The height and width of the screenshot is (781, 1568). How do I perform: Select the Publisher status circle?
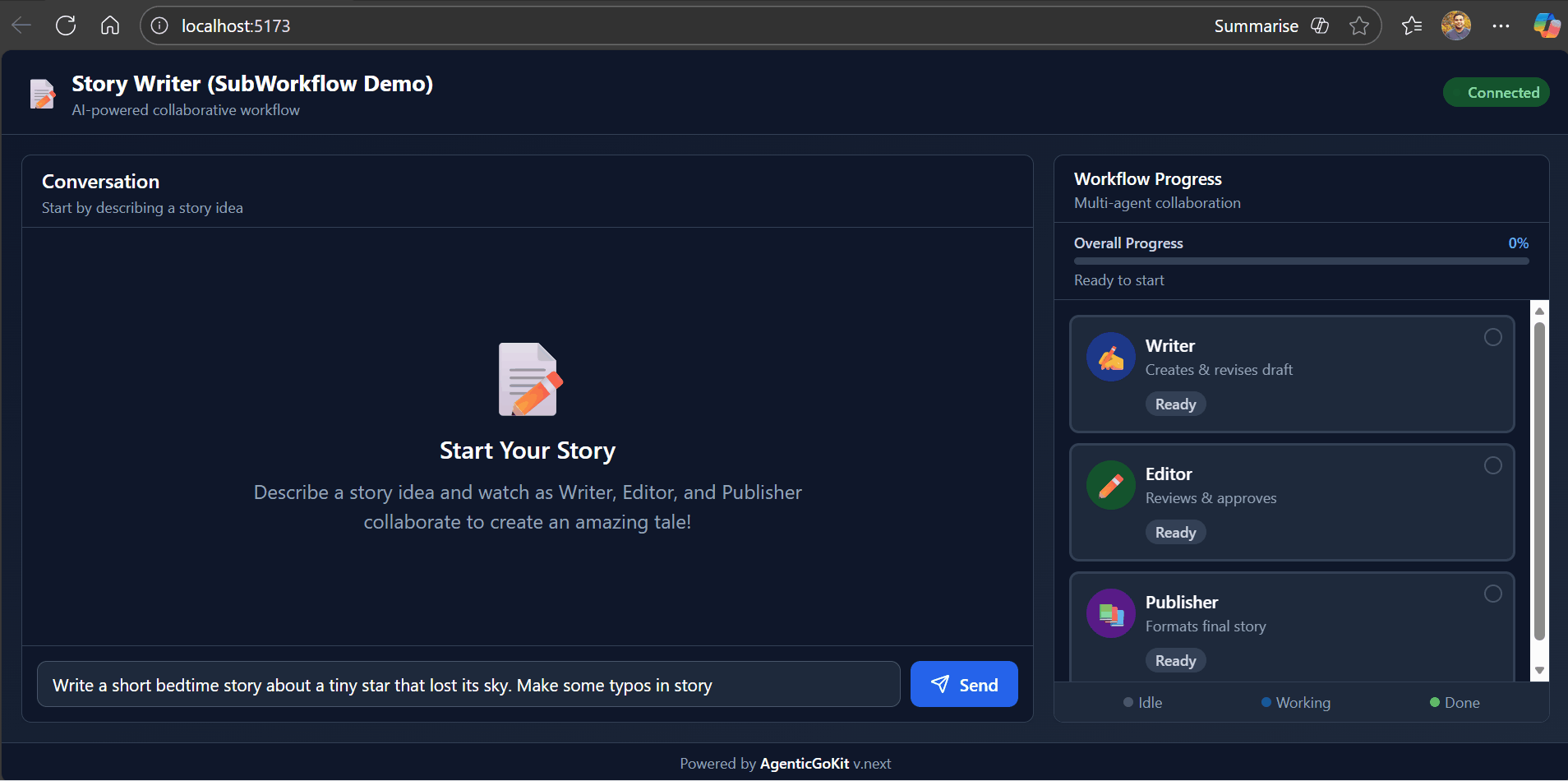click(x=1492, y=594)
